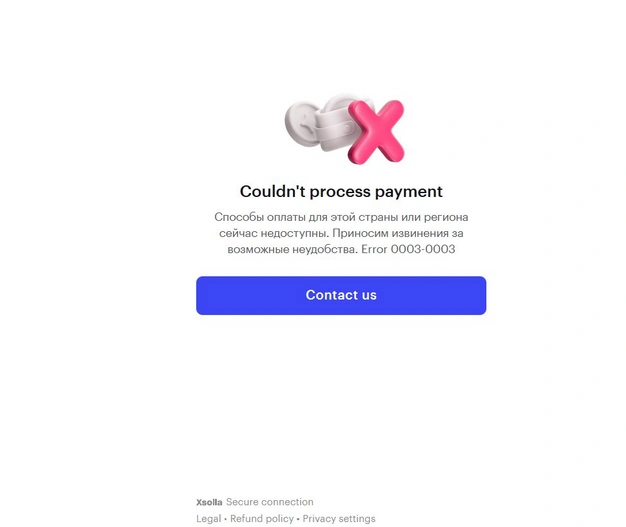Click the words возможные неудобства
This screenshot has height=527, width=626.
pos(293,250)
